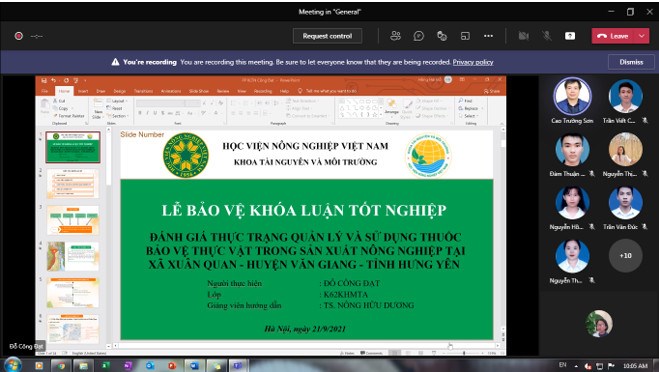Viewport: 659px width, 372px height.
Task: Switch to the Insert ribbon tab
Action: coord(83,91)
